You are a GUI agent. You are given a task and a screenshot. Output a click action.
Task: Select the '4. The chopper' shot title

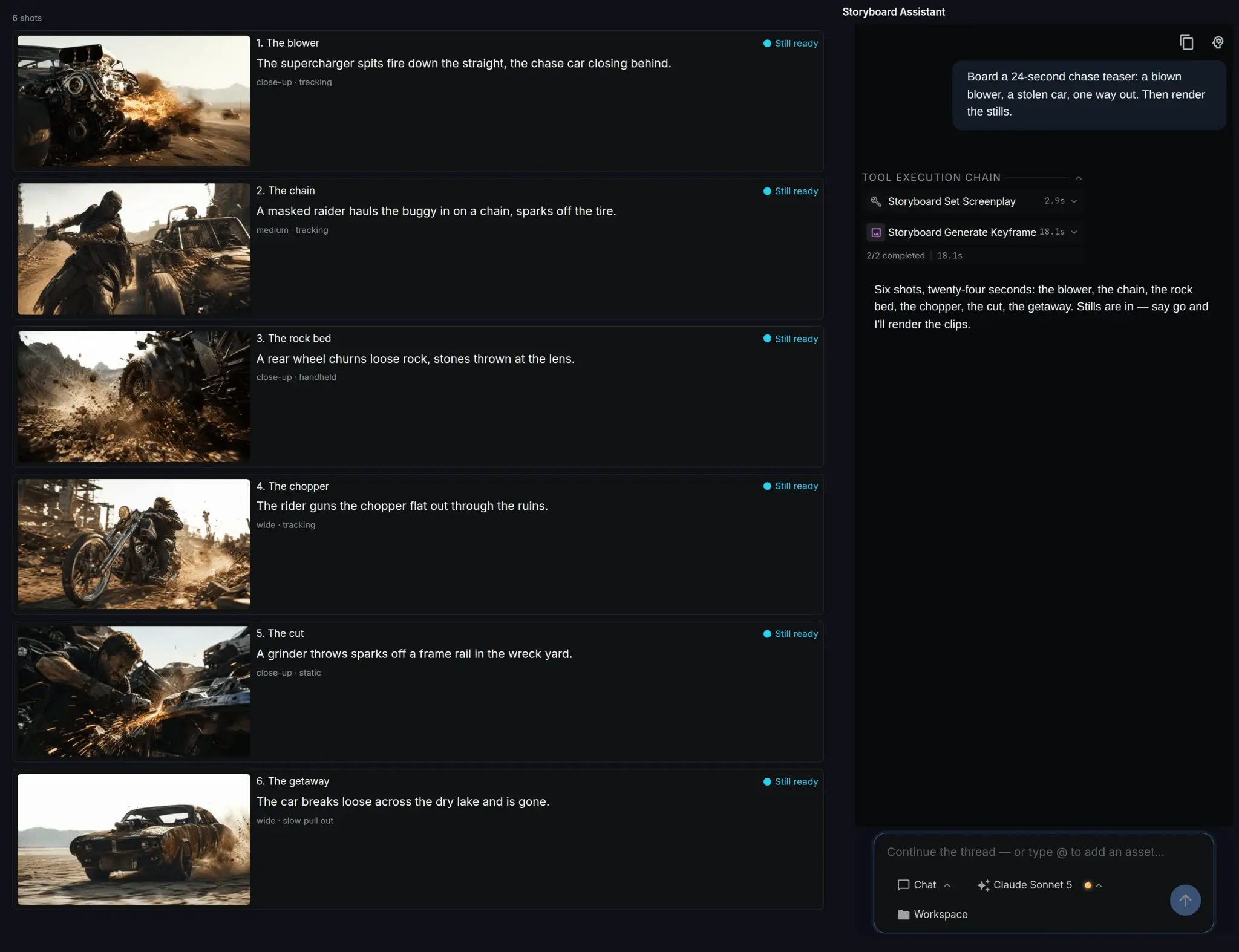point(292,486)
